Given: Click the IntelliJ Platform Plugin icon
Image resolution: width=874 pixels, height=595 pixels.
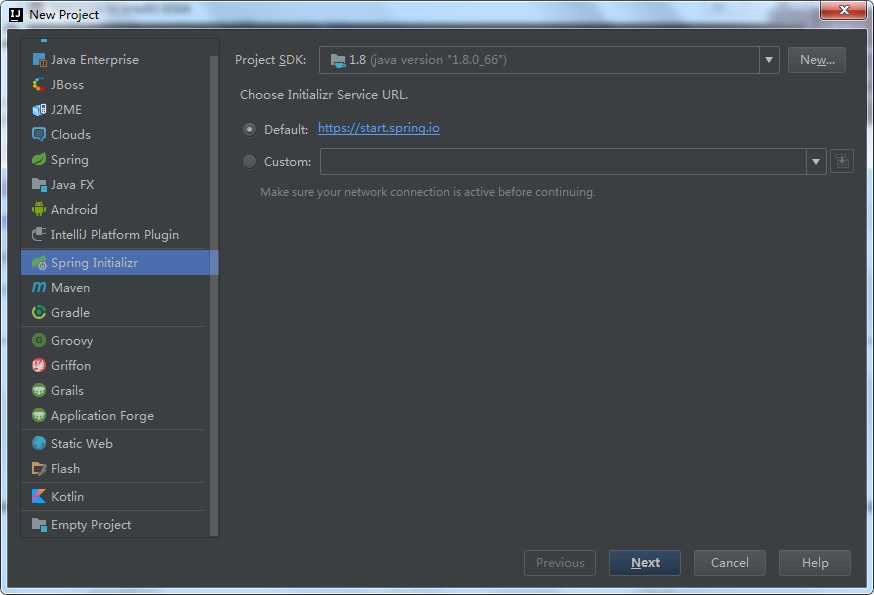Looking at the screenshot, I should (39, 234).
